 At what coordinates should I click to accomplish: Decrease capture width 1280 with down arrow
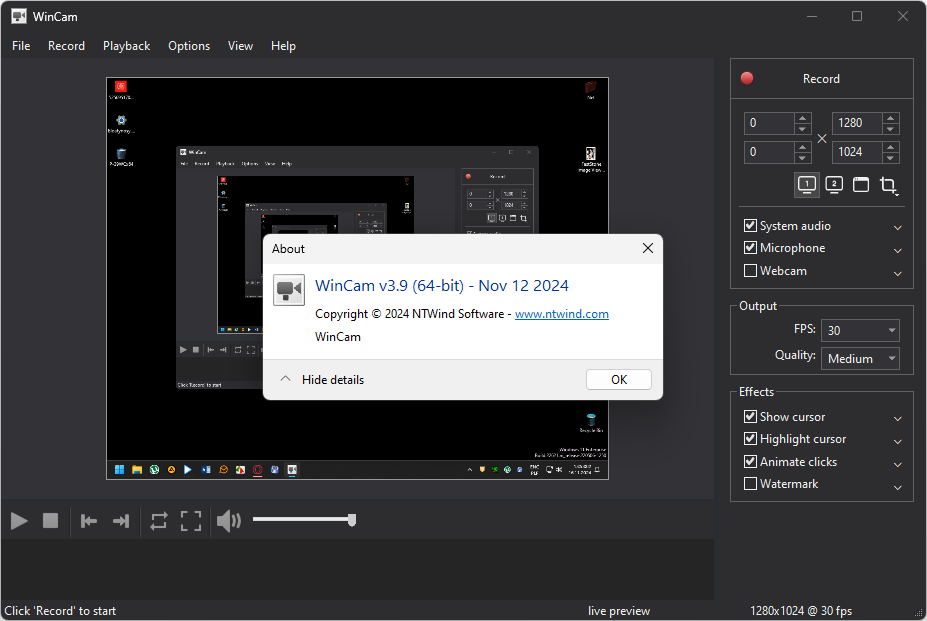[891, 129]
